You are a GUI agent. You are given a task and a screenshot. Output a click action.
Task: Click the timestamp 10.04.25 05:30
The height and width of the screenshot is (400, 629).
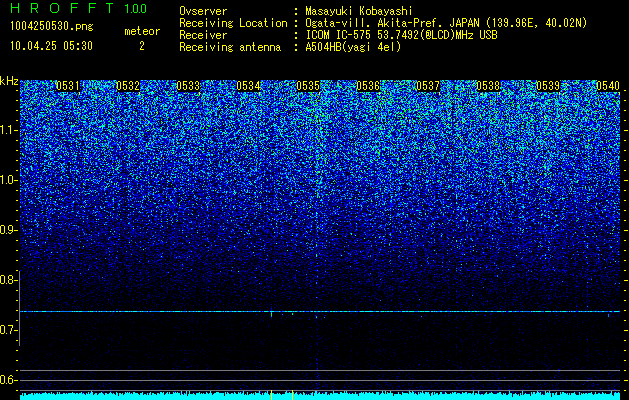(x=52, y=46)
